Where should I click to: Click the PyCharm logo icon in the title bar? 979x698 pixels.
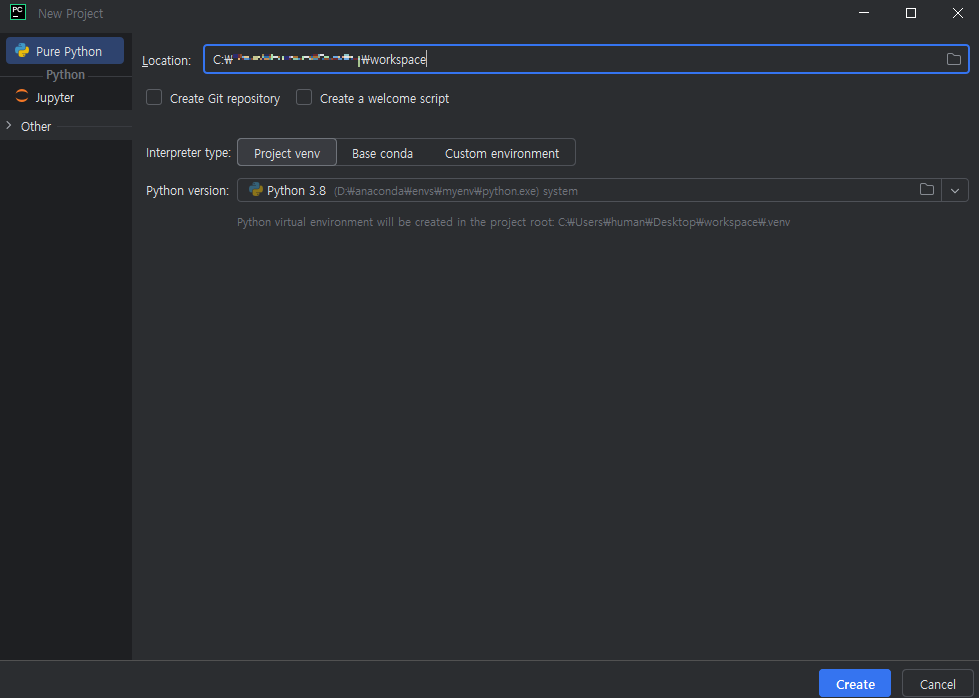[x=18, y=12]
